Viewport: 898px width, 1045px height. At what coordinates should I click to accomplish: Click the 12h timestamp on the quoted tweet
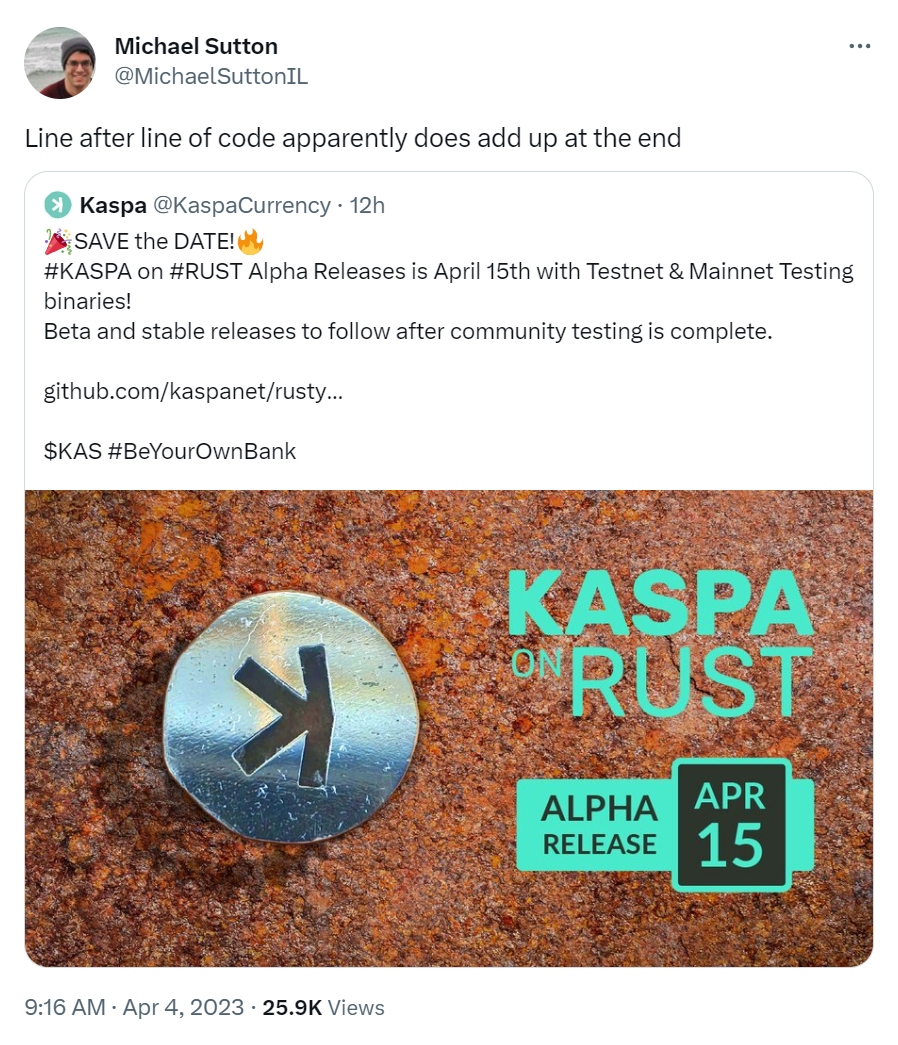pyautogui.click(x=371, y=205)
